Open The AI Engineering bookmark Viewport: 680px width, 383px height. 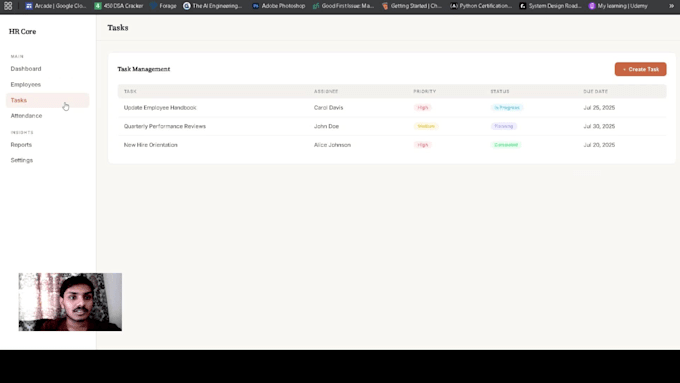coord(212,6)
